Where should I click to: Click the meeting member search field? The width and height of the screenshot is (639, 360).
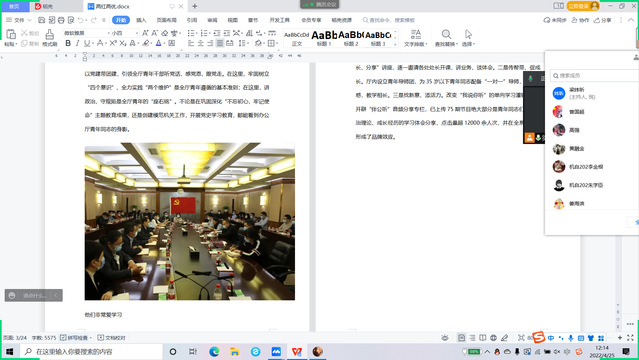click(595, 75)
